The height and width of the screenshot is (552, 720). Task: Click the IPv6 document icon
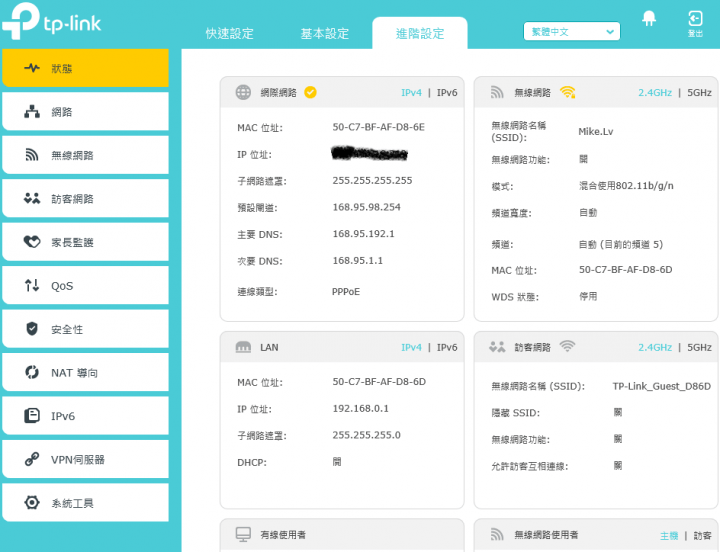(x=32, y=416)
